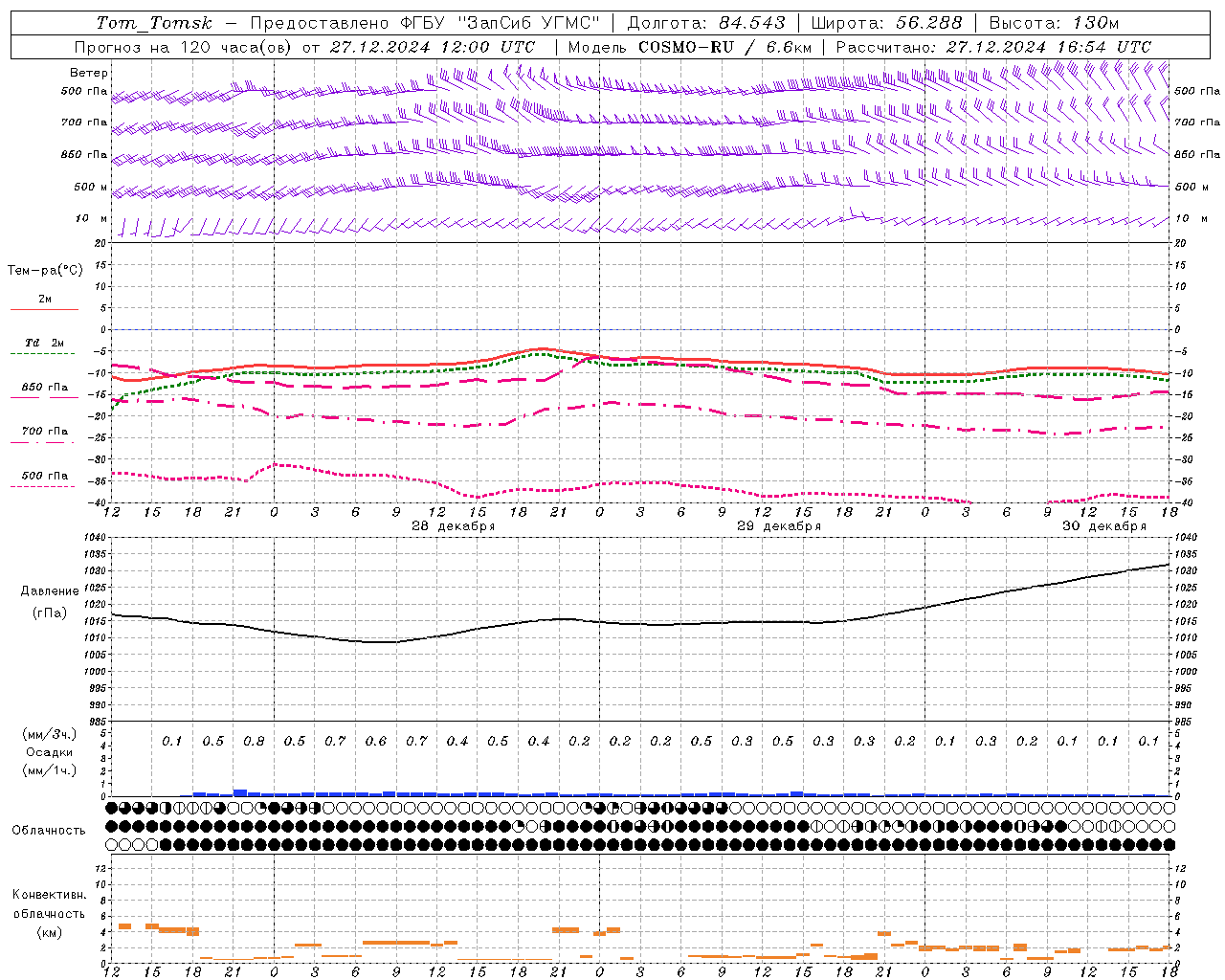Image resolution: width=1225 pixels, height=980 pixels.
Task: Click the Конвективн. convective cloud label
Action: click(x=49, y=895)
